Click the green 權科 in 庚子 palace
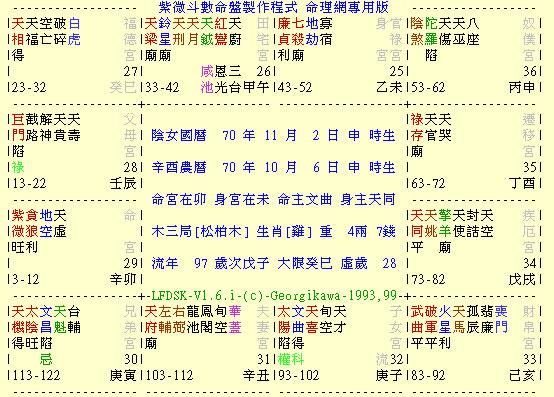The image size is (554, 397). point(291,359)
